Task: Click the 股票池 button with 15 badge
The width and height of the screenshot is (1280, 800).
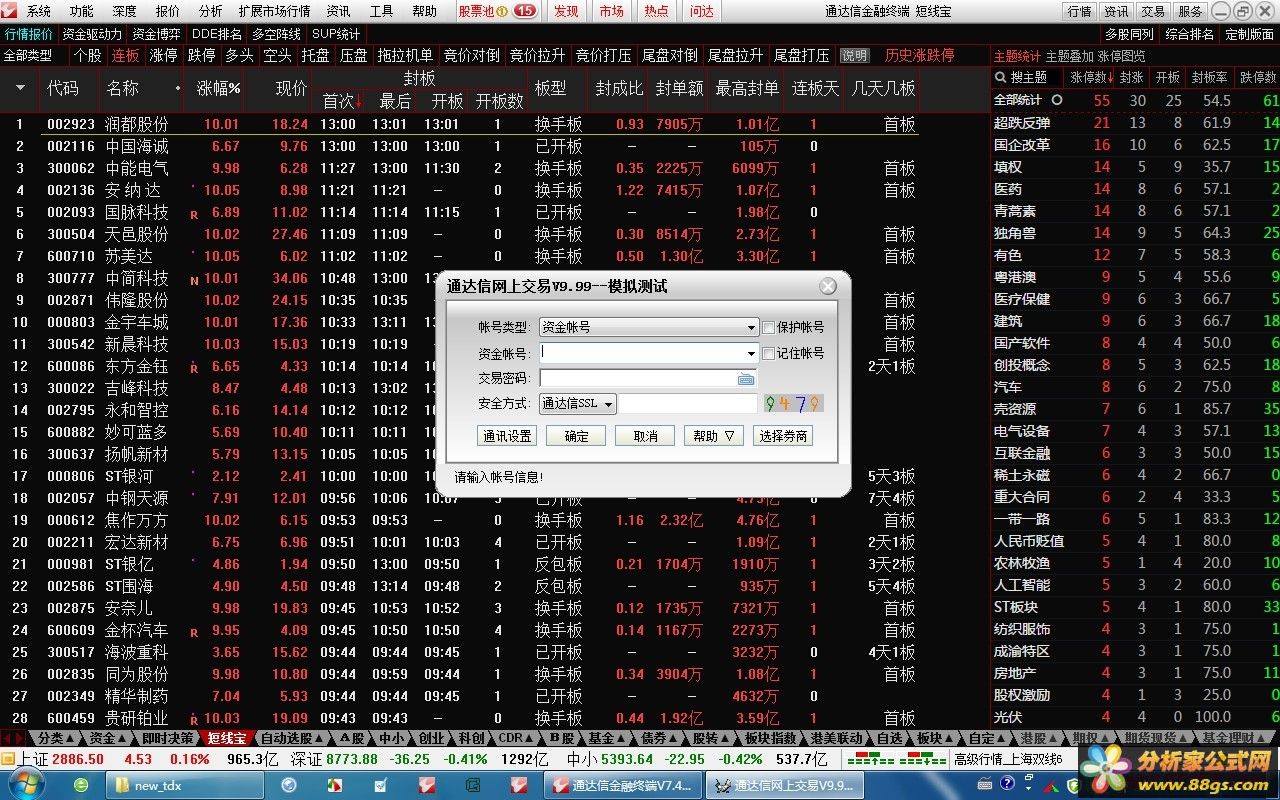Action: tap(497, 11)
